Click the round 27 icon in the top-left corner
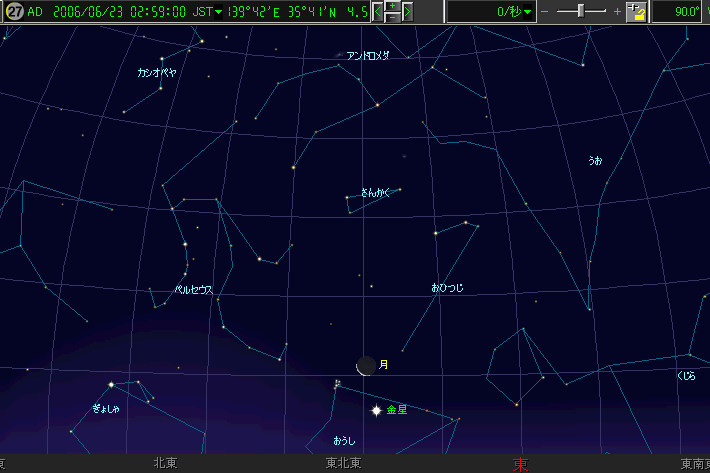The image size is (710, 473). point(14,12)
